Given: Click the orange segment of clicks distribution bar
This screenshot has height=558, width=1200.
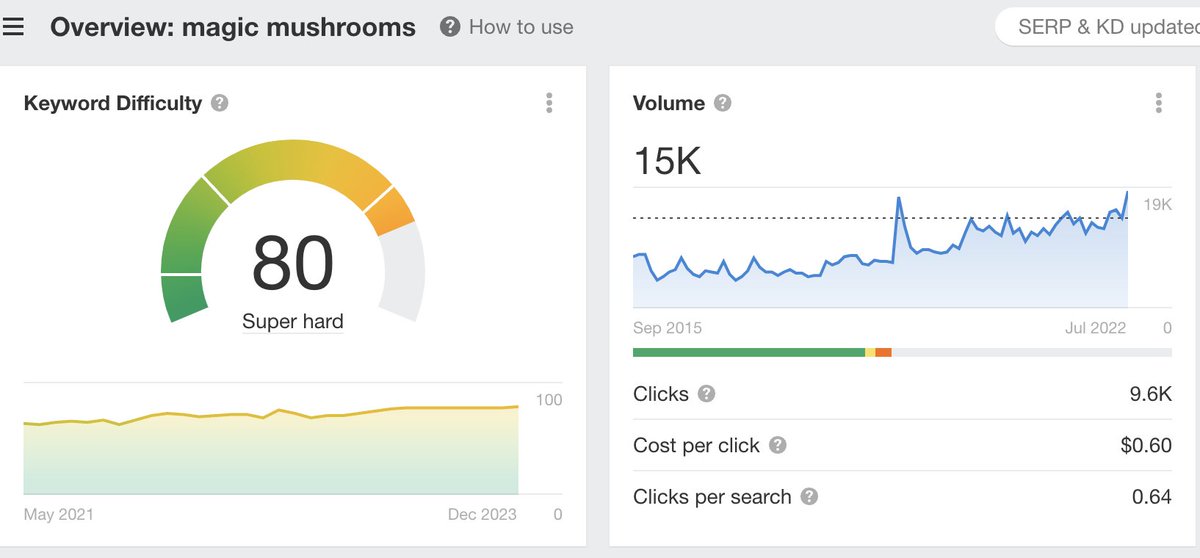Looking at the screenshot, I should pos(883,352).
